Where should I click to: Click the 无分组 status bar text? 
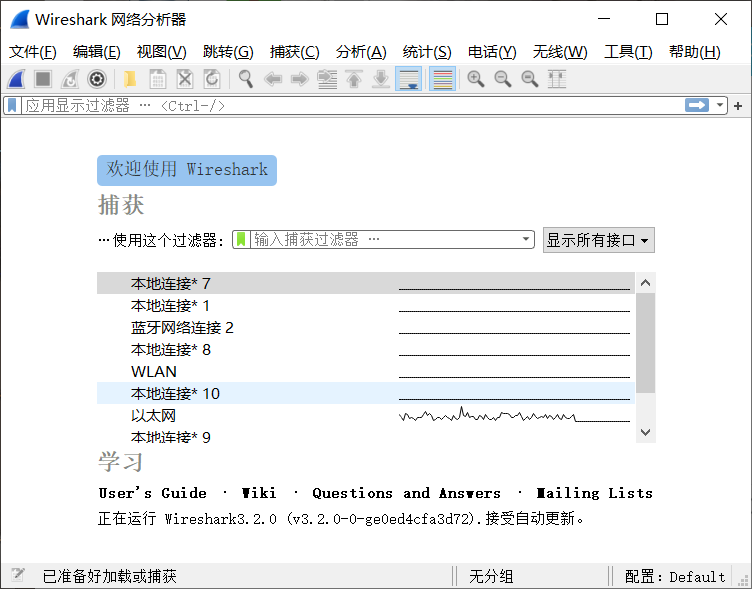491,576
